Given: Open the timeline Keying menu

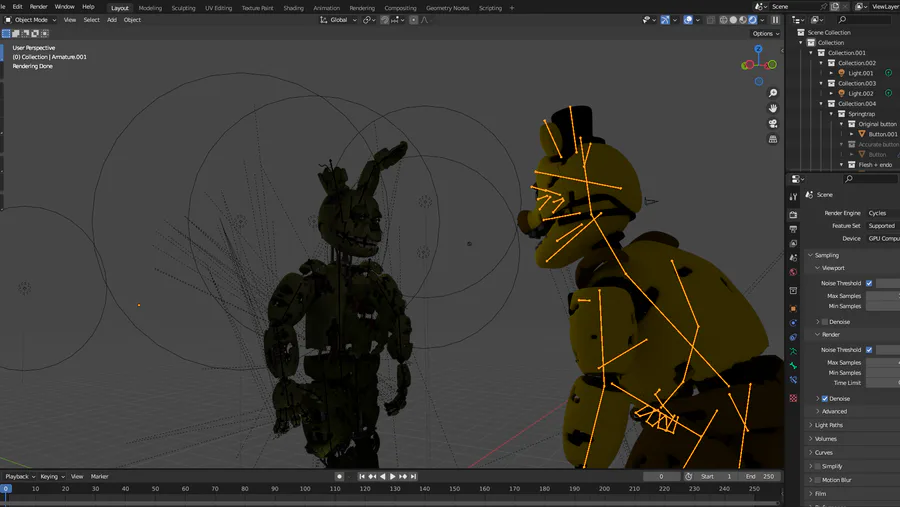Looking at the screenshot, I should (52, 477).
